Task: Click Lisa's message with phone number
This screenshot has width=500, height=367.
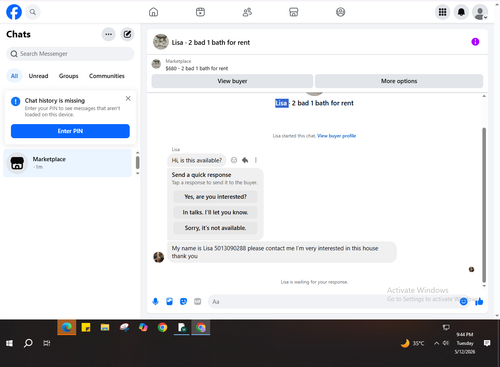Action: tap(282, 252)
